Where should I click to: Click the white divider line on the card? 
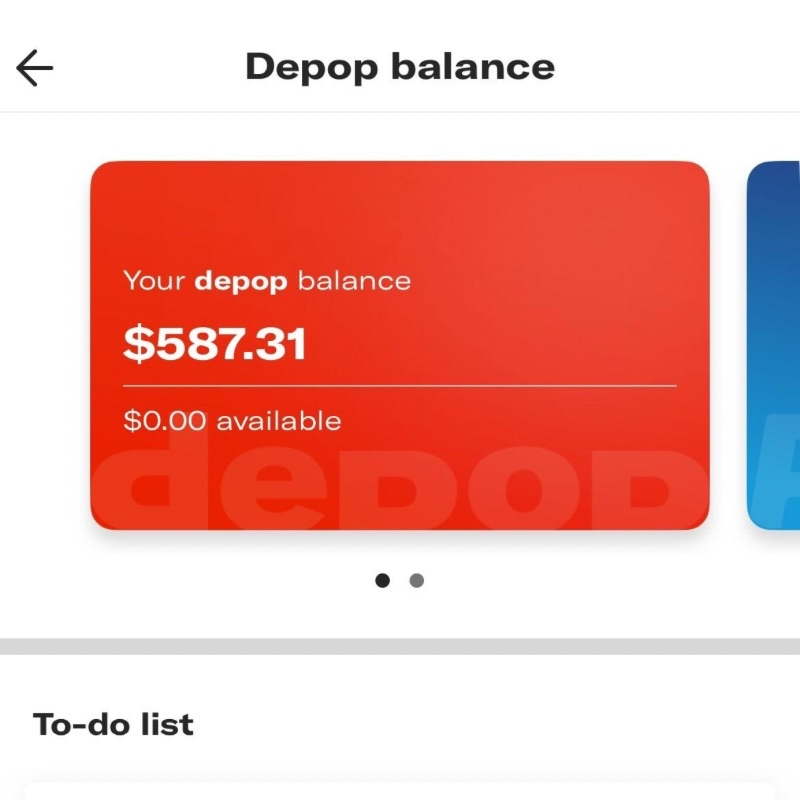[400, 385]
